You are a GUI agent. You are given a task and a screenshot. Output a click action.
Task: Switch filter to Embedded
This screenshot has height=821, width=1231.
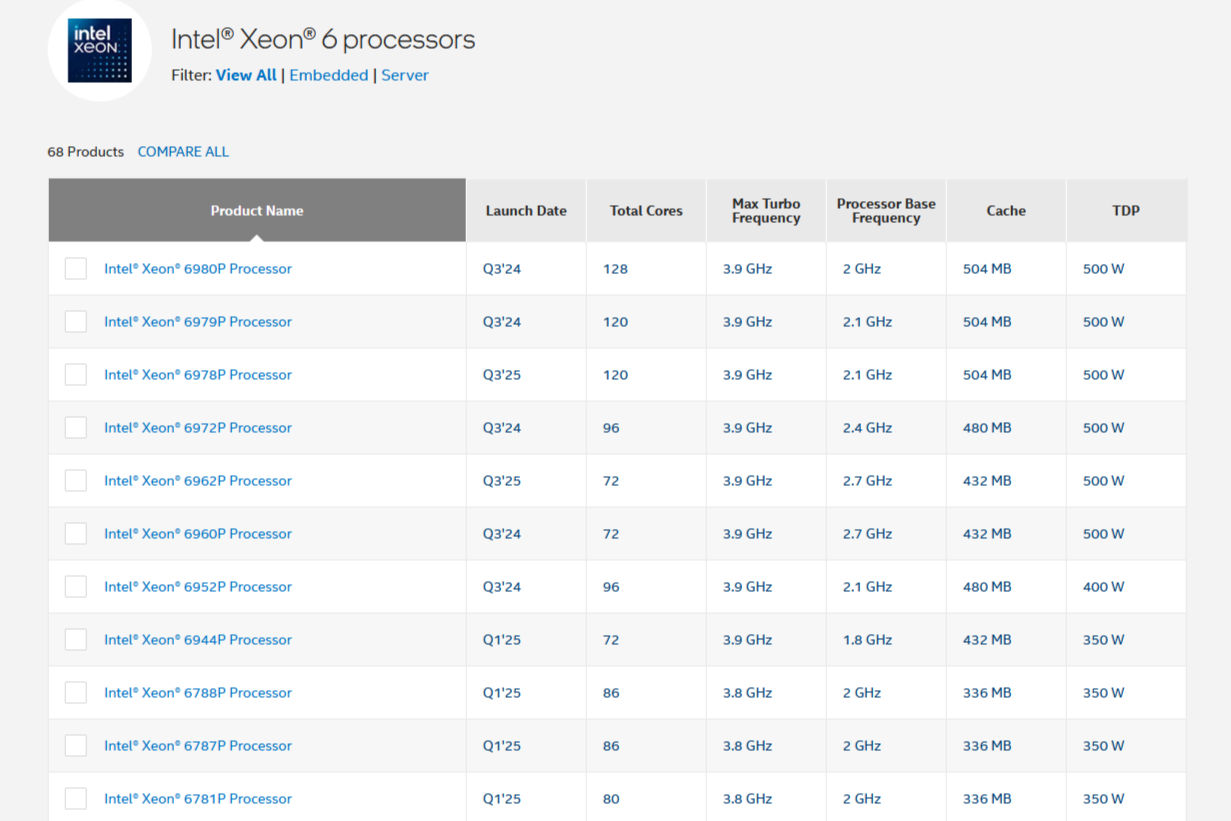pyautogui.click(x=328, y=75)
